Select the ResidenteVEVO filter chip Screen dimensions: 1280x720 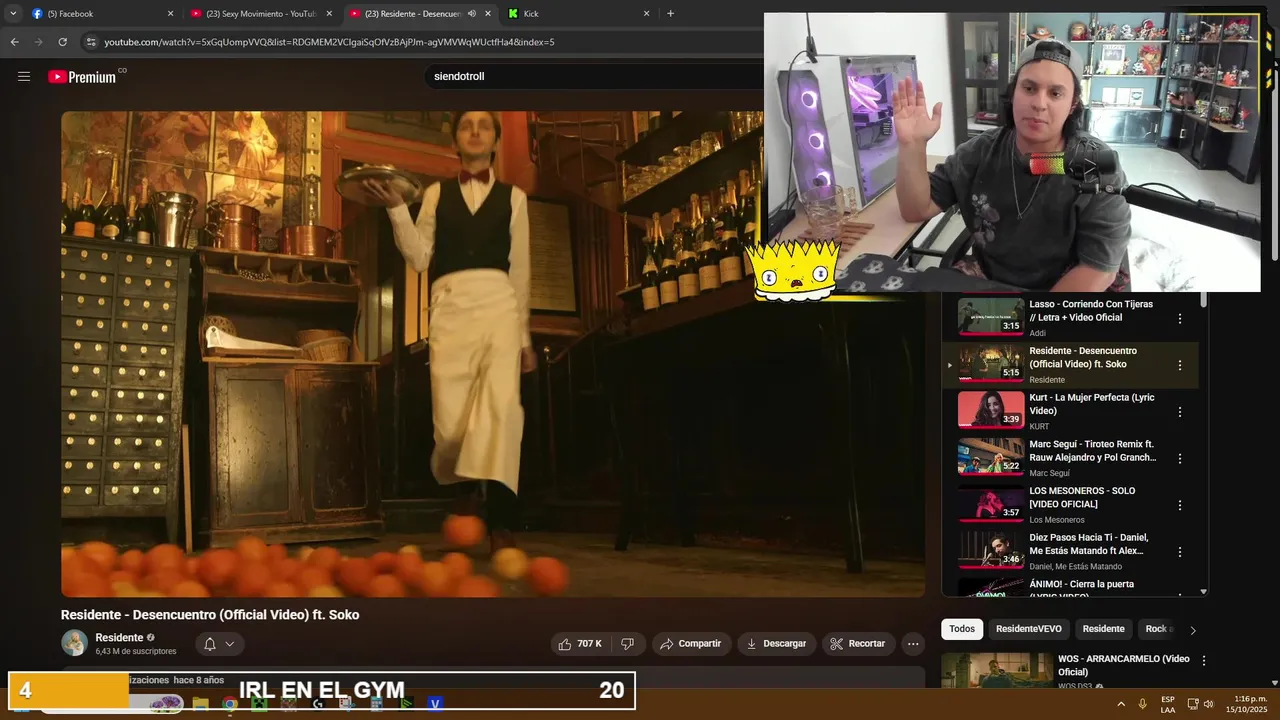pos(1028,629)
